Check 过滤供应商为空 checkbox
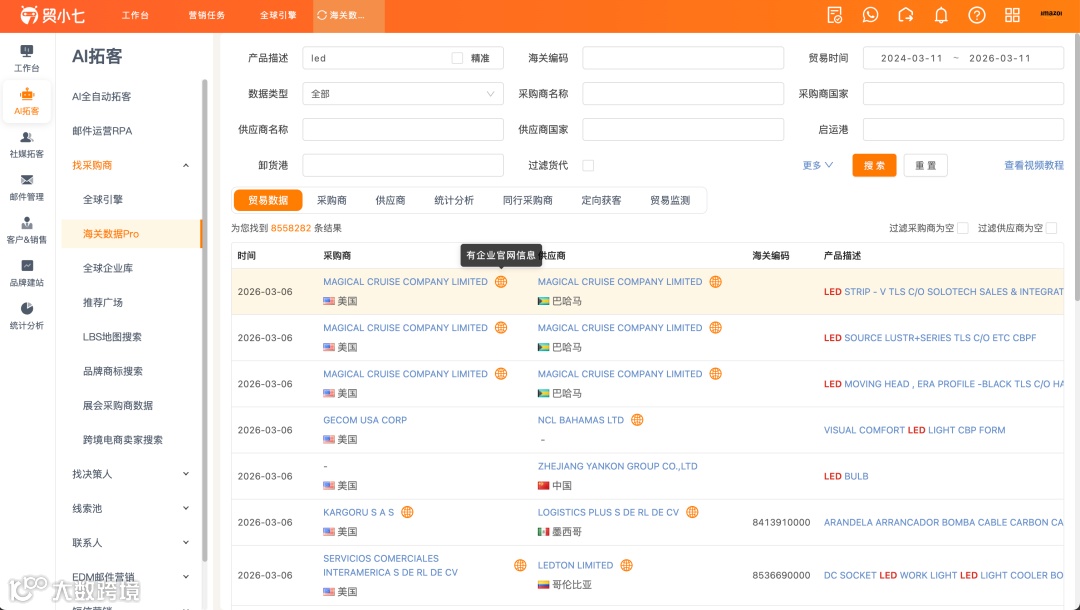Viewport: 1080px width, 610px height. [x=1051, y=228]
